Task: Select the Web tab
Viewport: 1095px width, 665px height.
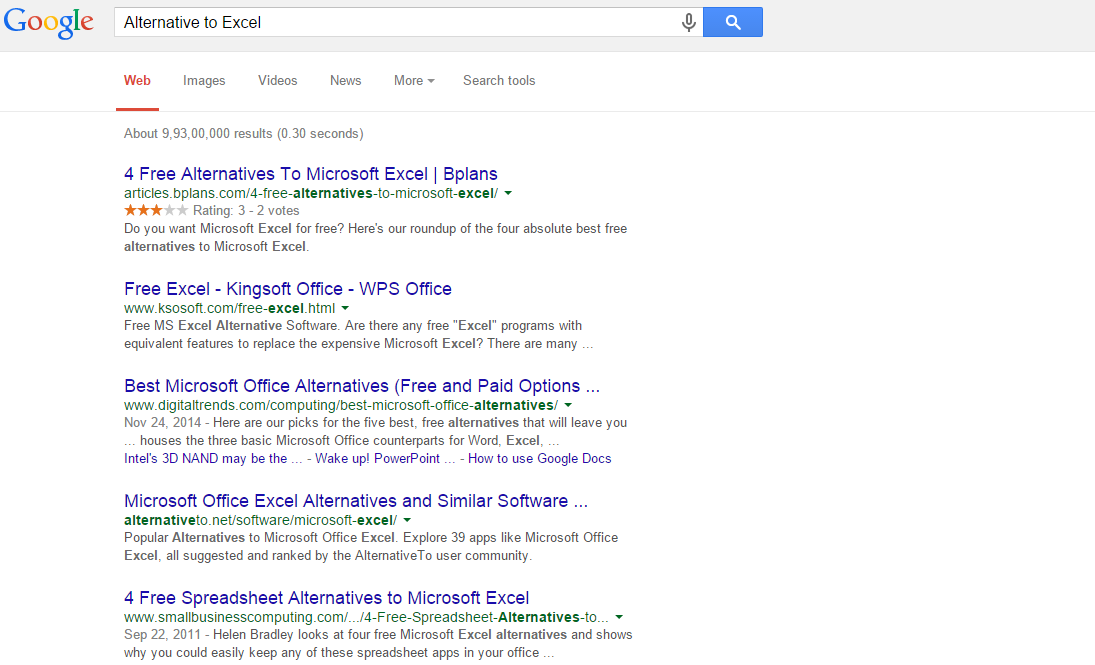Action: coord(137,80)
